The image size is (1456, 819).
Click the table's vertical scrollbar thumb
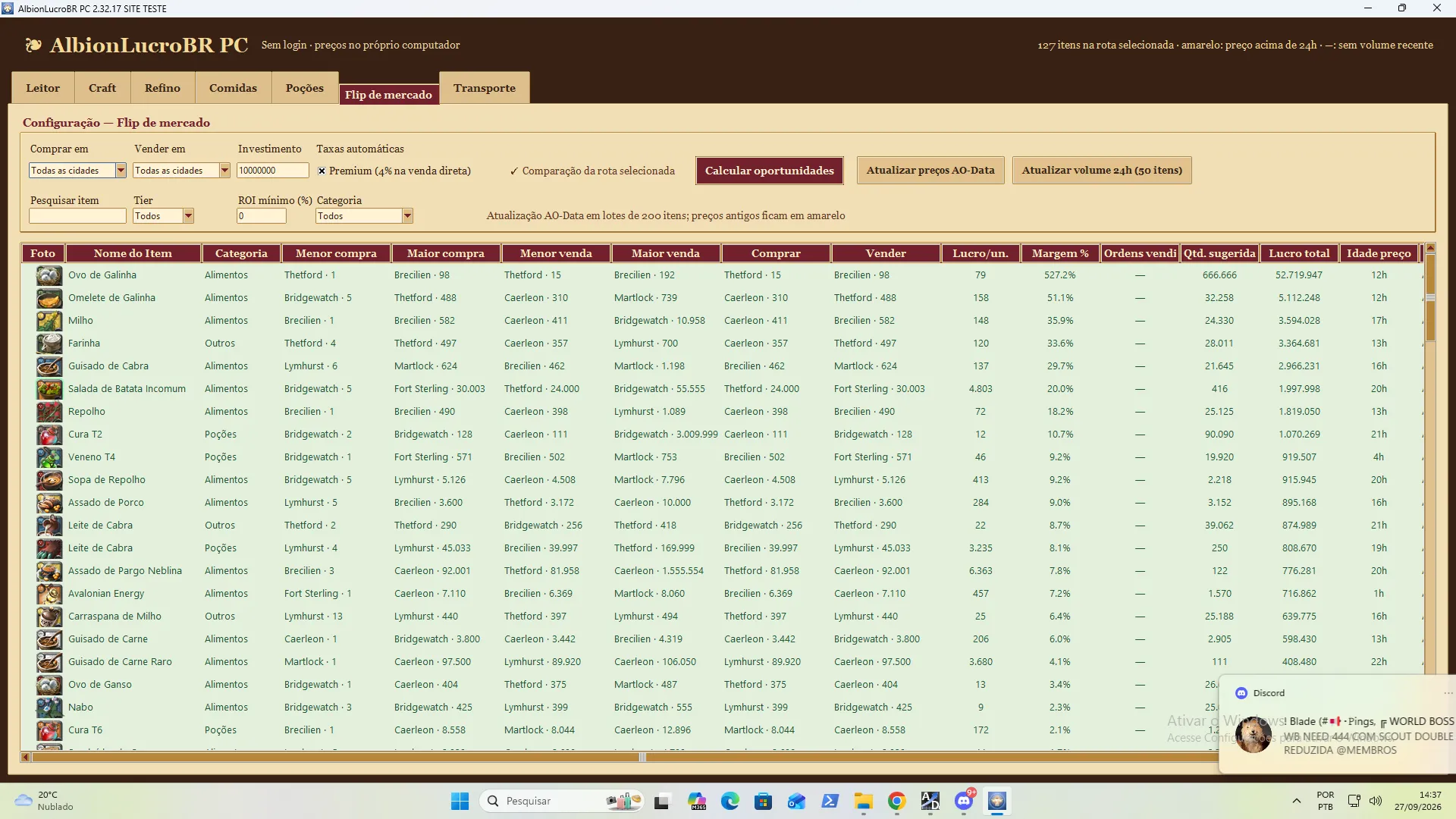point(1430,298)
